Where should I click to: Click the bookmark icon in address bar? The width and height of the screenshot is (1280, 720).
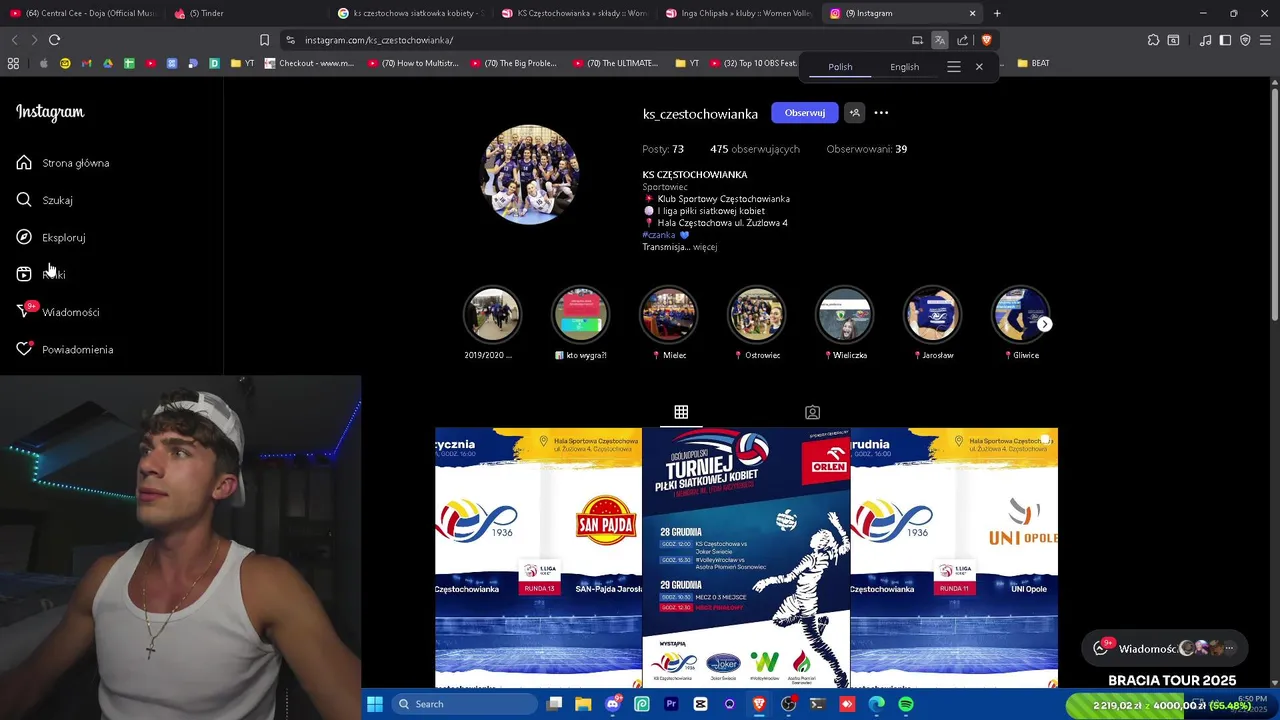[264, 40]
